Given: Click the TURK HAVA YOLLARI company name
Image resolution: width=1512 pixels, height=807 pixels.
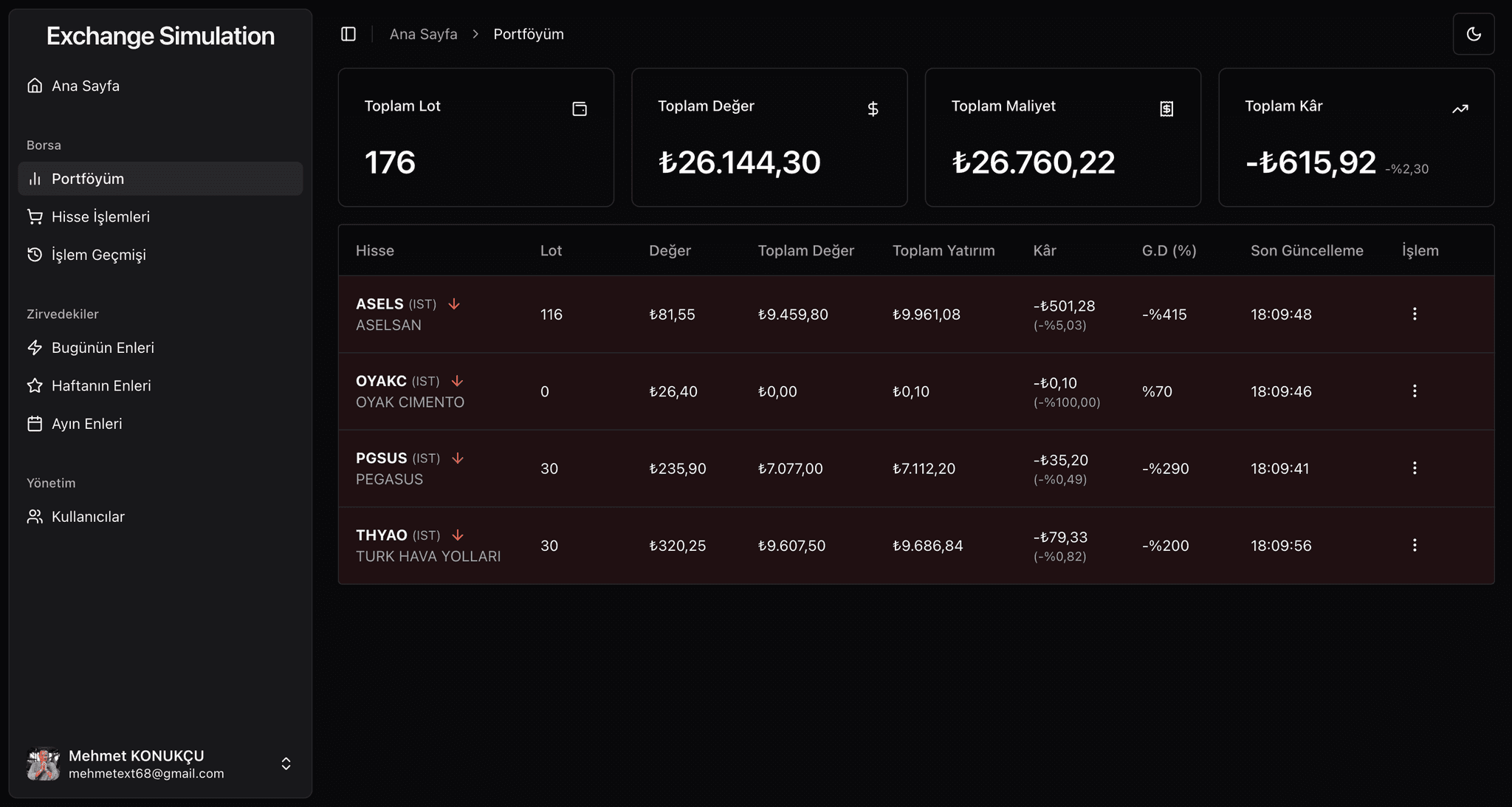Looking at the screenshot, I should pyautogui.click(x=428, y=556).
